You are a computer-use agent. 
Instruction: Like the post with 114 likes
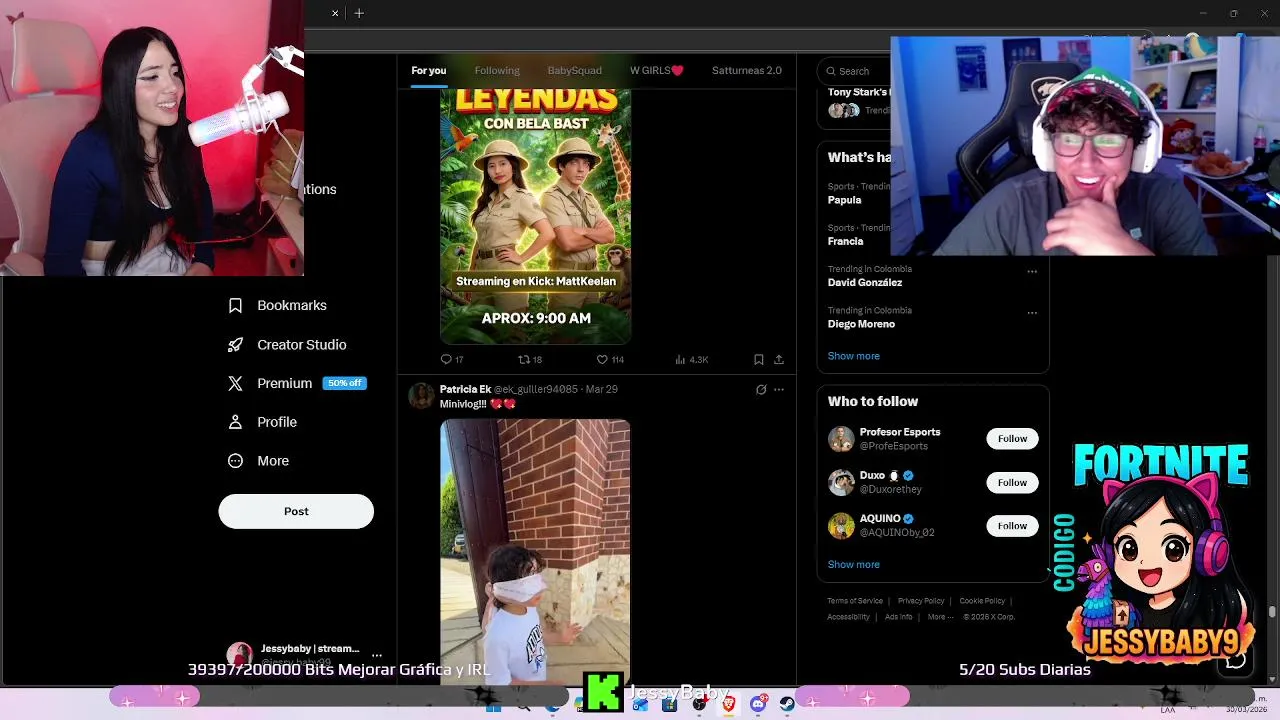tap(602, 359)
